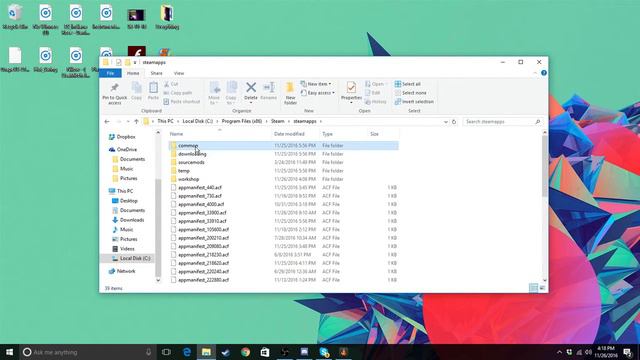Open Downloads in navigation pane
The image size is (640, 360).
click(x=128, y=220)
